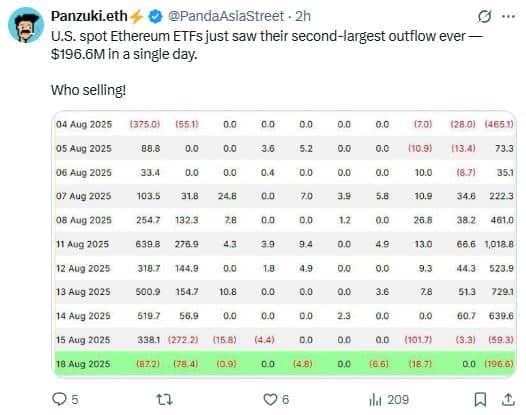
Task: Click the 209 views count
Action: 398,400
